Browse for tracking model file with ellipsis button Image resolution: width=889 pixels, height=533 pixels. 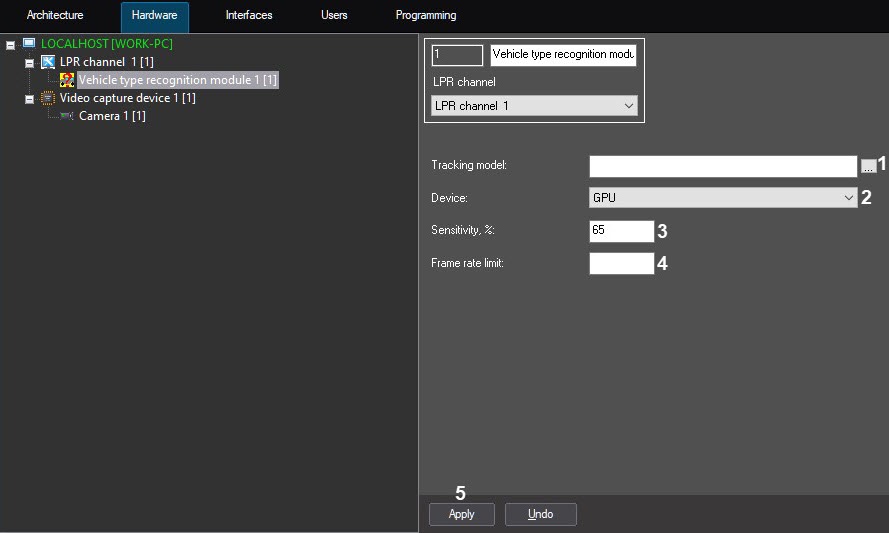point(867,166)
